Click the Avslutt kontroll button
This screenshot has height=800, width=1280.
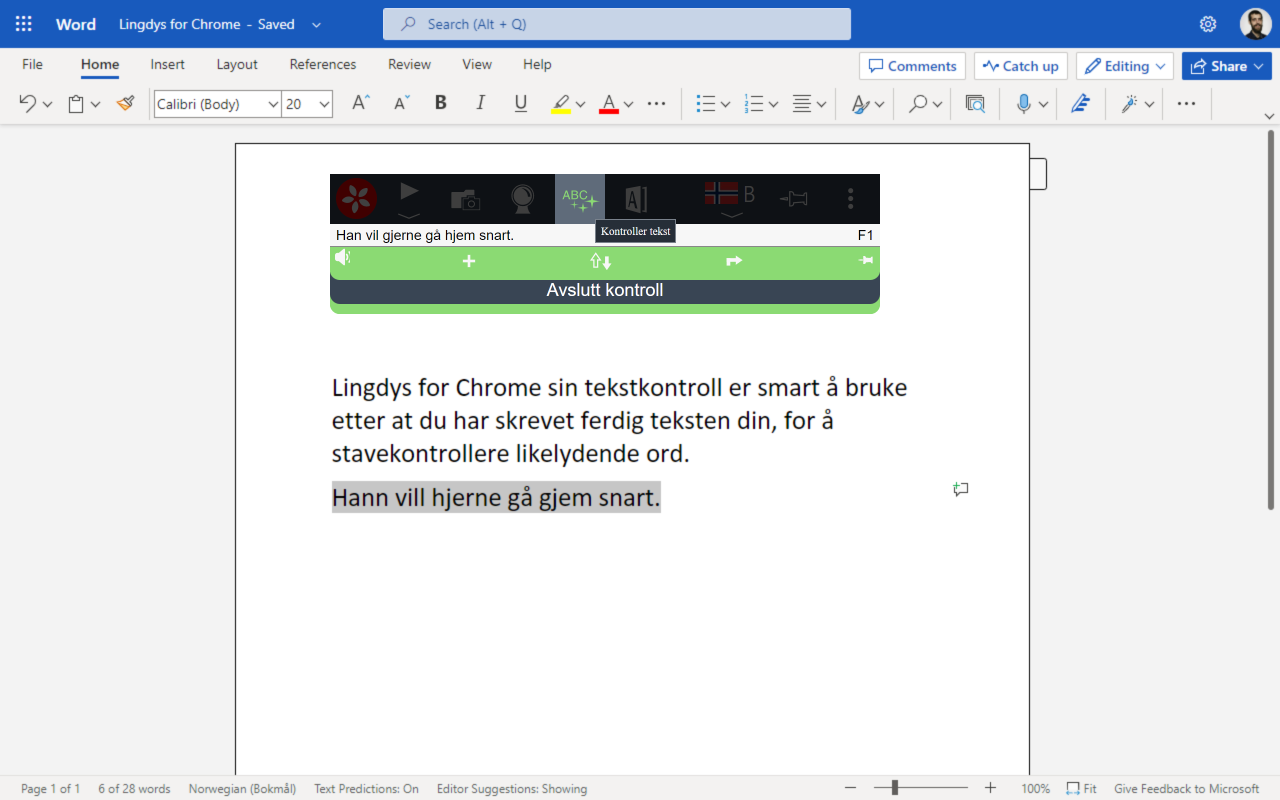coord(604,290)
